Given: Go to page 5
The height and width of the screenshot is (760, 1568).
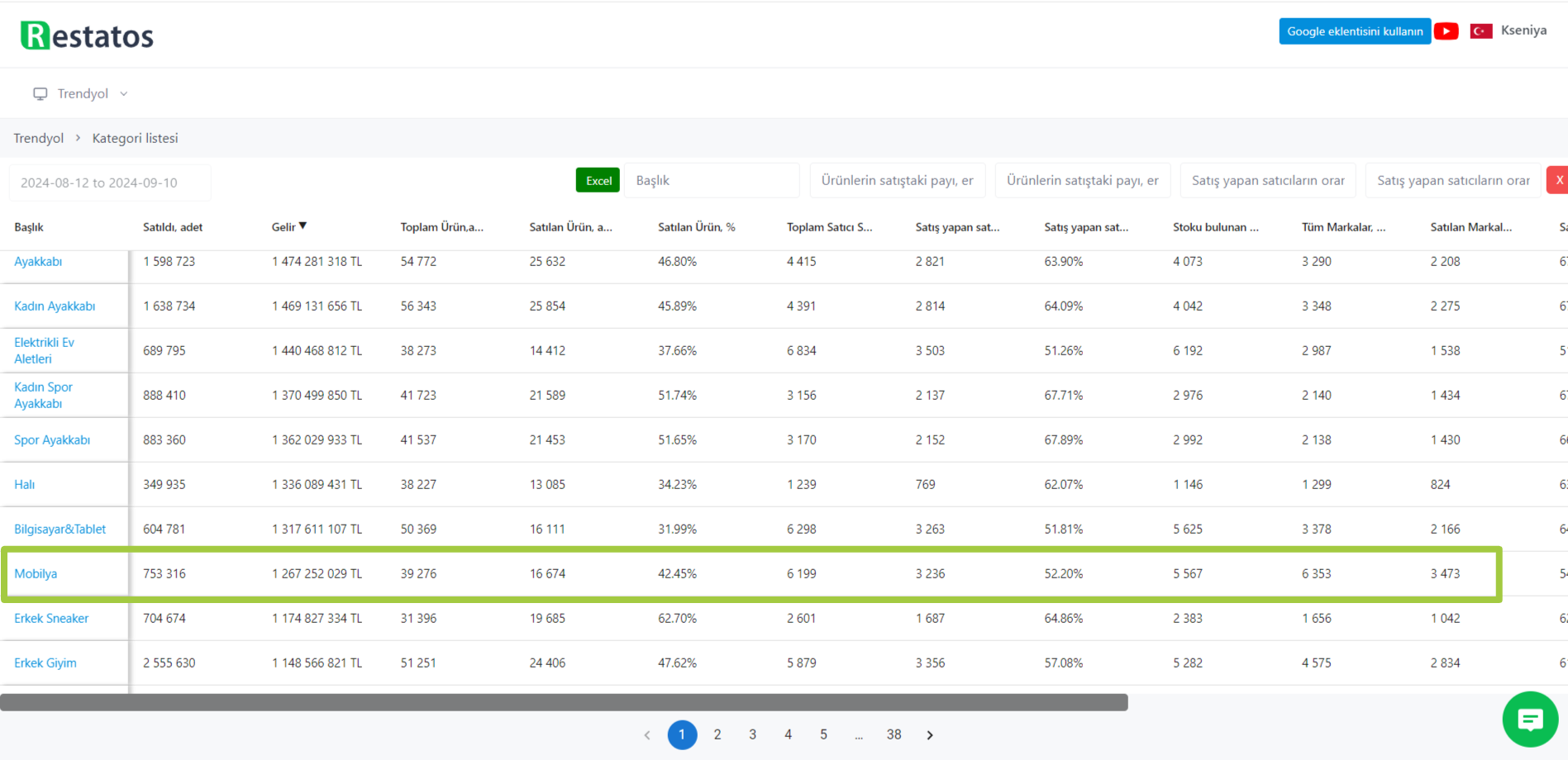Looking at the screenshot, I should (824, 734).
